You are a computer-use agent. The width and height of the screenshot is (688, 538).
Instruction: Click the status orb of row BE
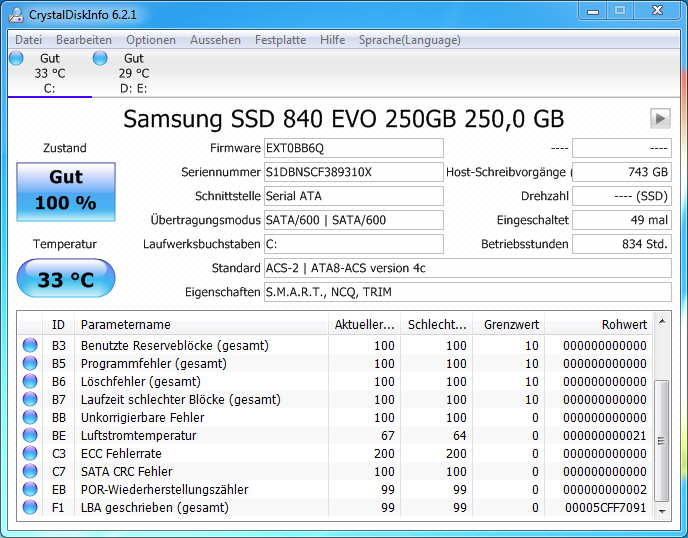(30, 435)
